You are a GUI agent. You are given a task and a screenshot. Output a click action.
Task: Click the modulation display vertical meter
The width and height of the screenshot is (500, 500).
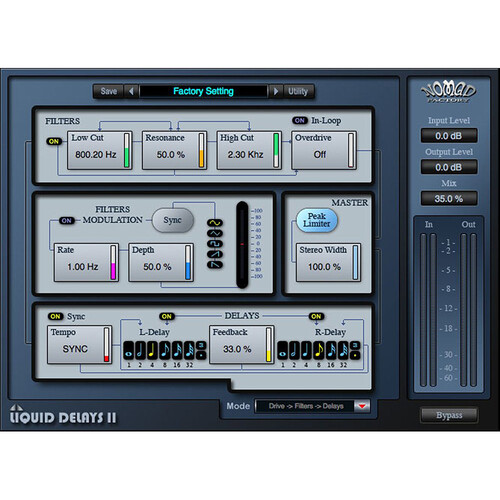coord(242,244)
